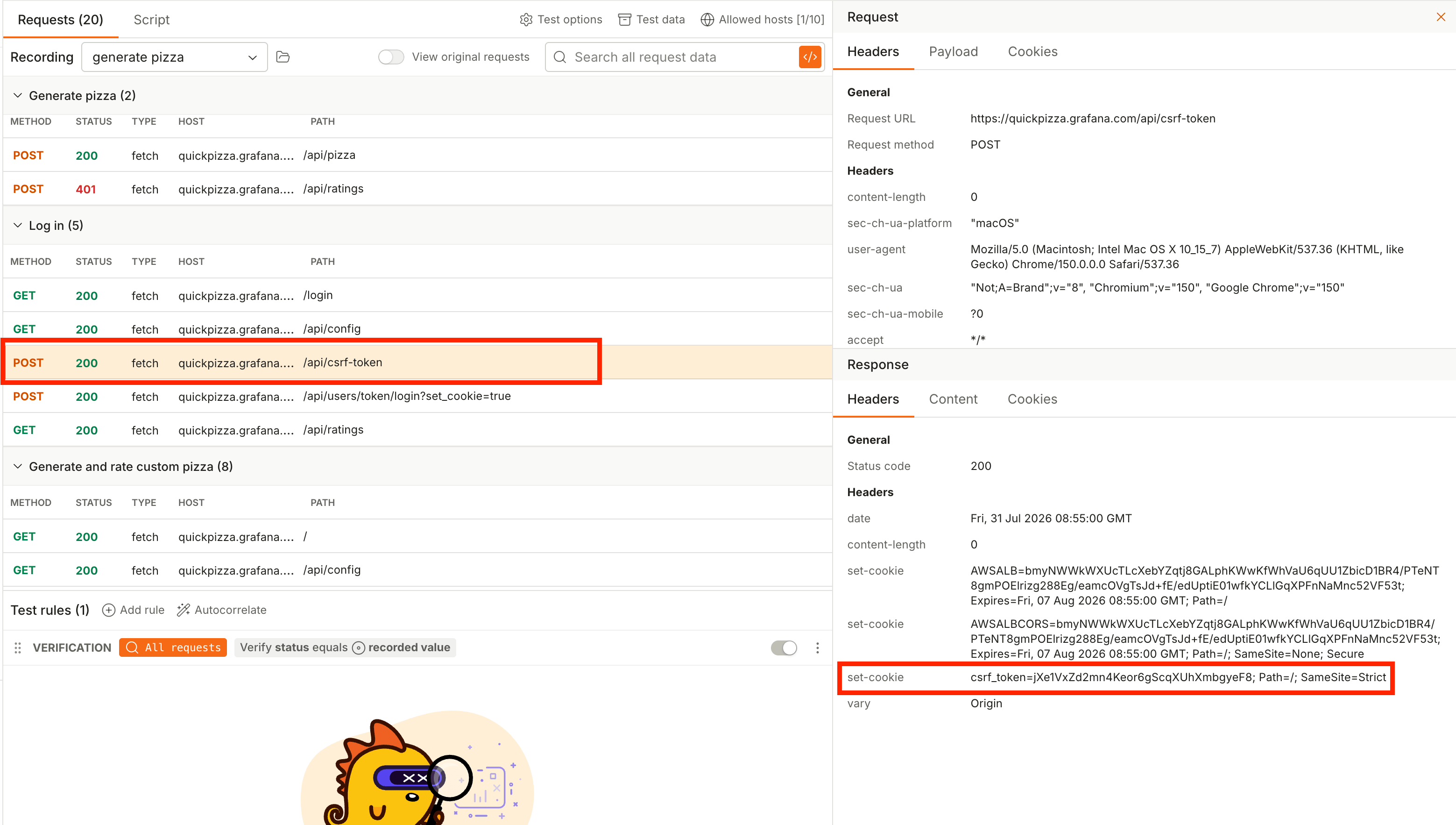
Task: Click the csrf_token set-cookie value
Action: (1178, 677)
